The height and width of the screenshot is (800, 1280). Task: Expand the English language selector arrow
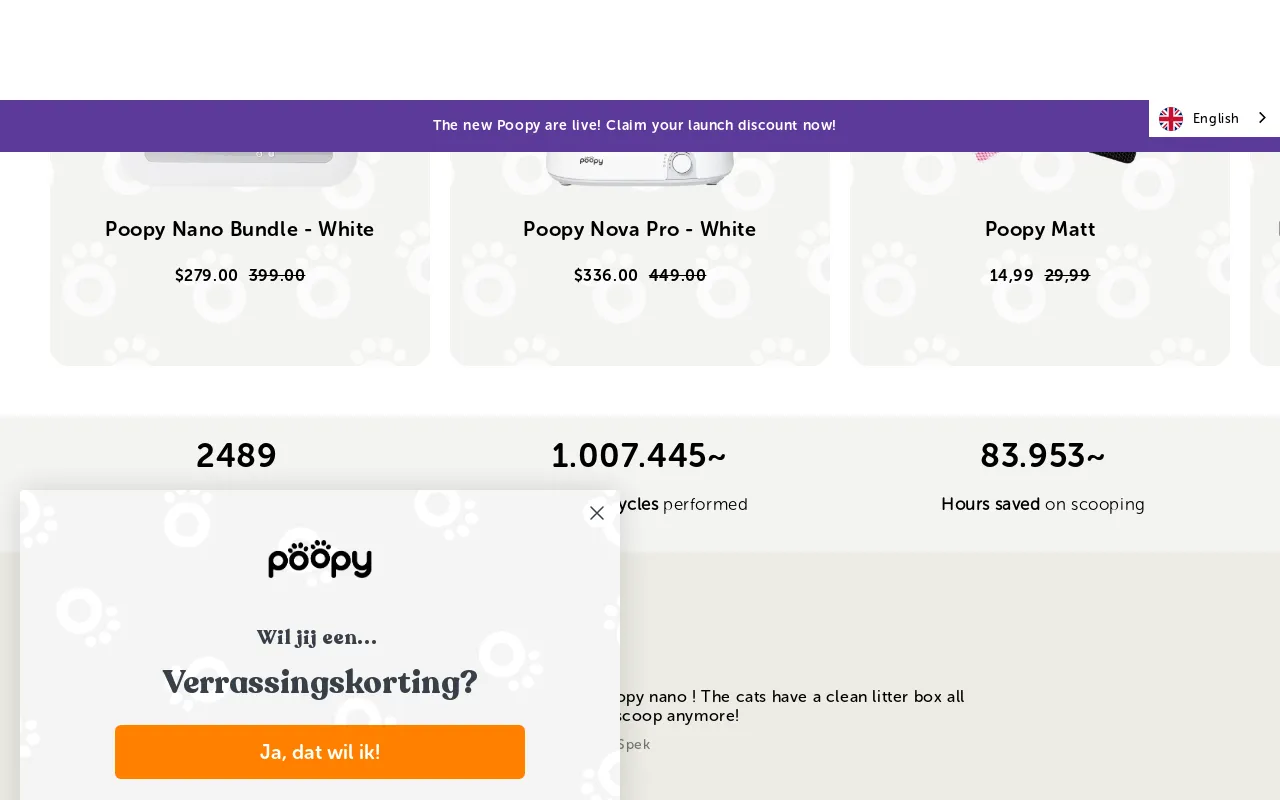tap(1262, 118)
